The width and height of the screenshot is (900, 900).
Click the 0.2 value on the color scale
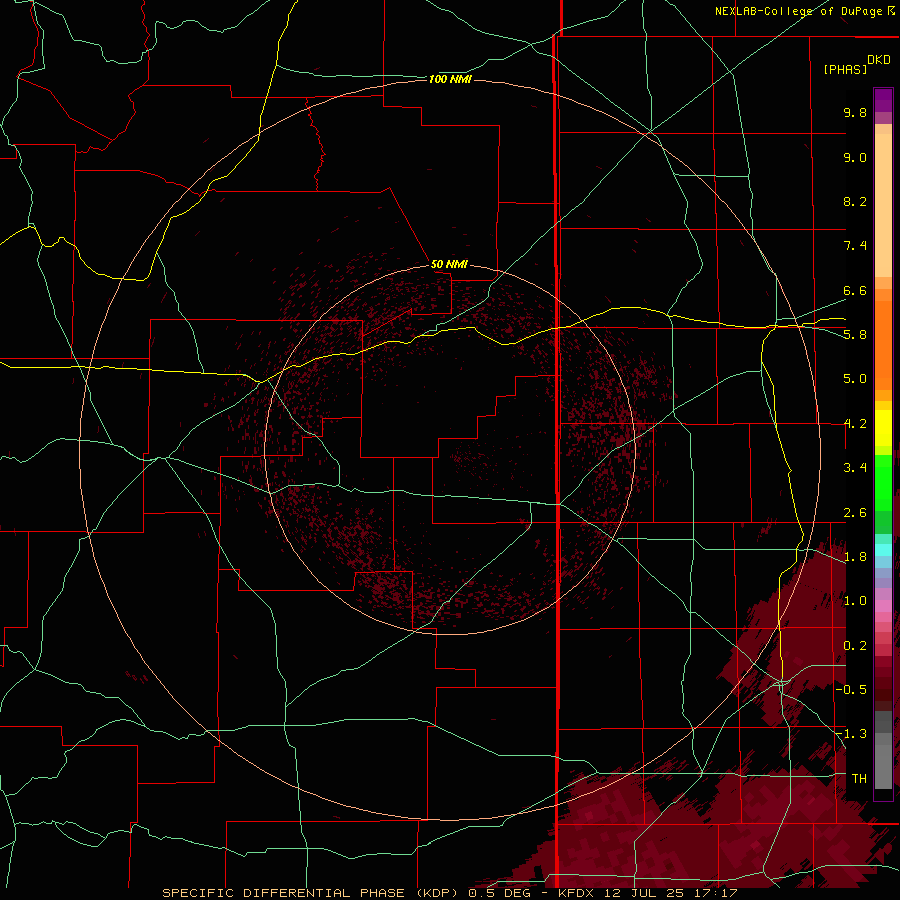855,645
